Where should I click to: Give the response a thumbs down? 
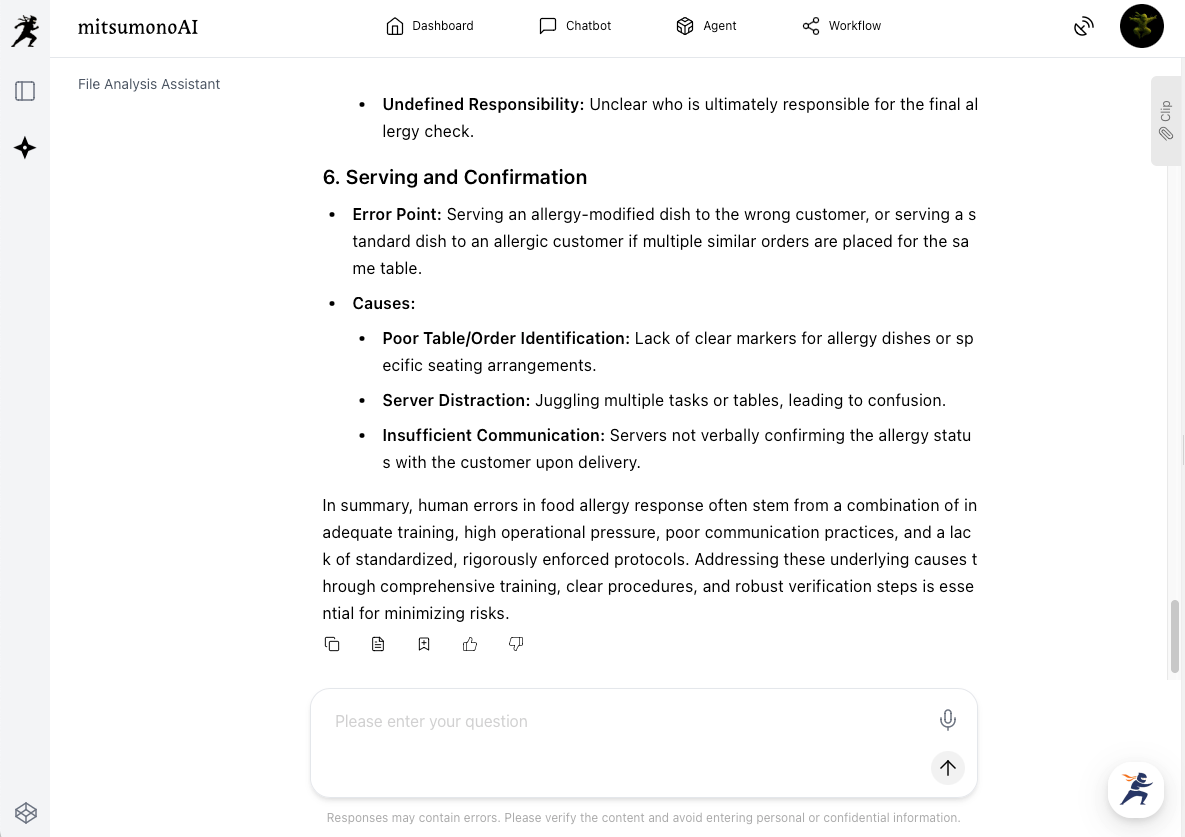pyautogui.click(x=516, y=644)
